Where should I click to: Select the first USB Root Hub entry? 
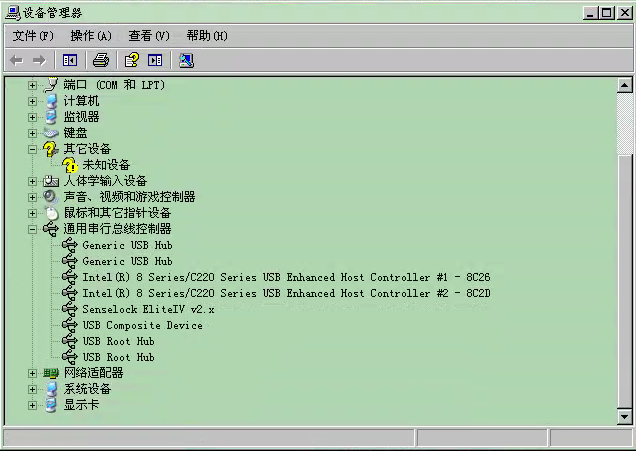[x=118, y=341]
